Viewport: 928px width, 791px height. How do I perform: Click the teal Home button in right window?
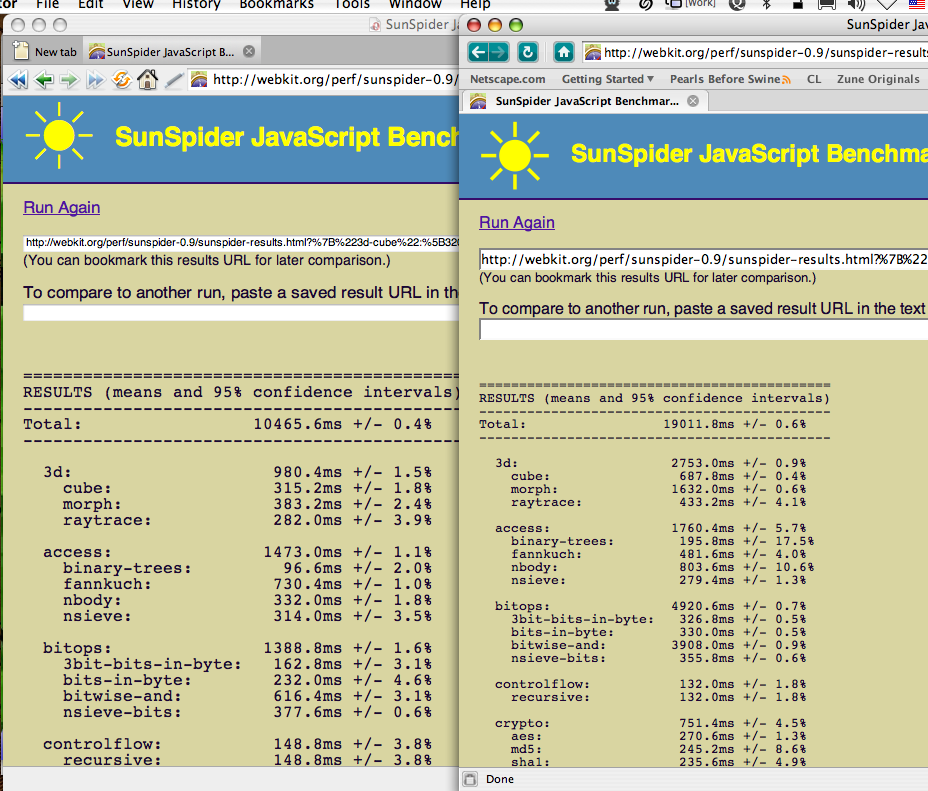point(563,52)
